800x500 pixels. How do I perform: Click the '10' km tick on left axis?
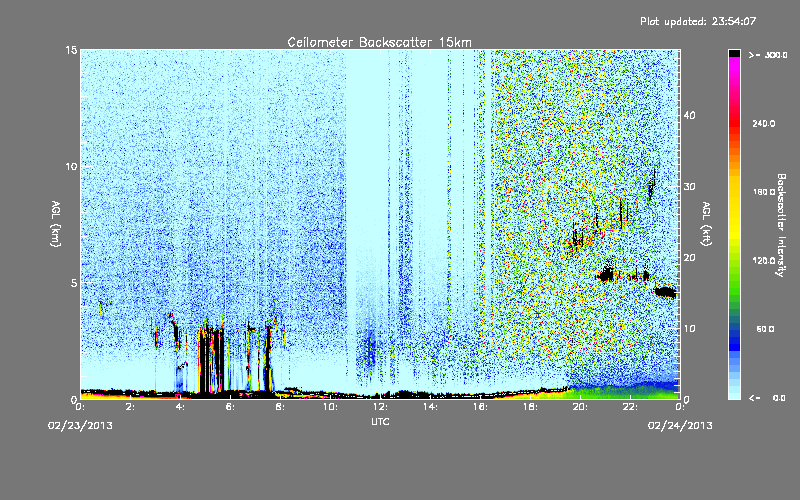point(71,166)
